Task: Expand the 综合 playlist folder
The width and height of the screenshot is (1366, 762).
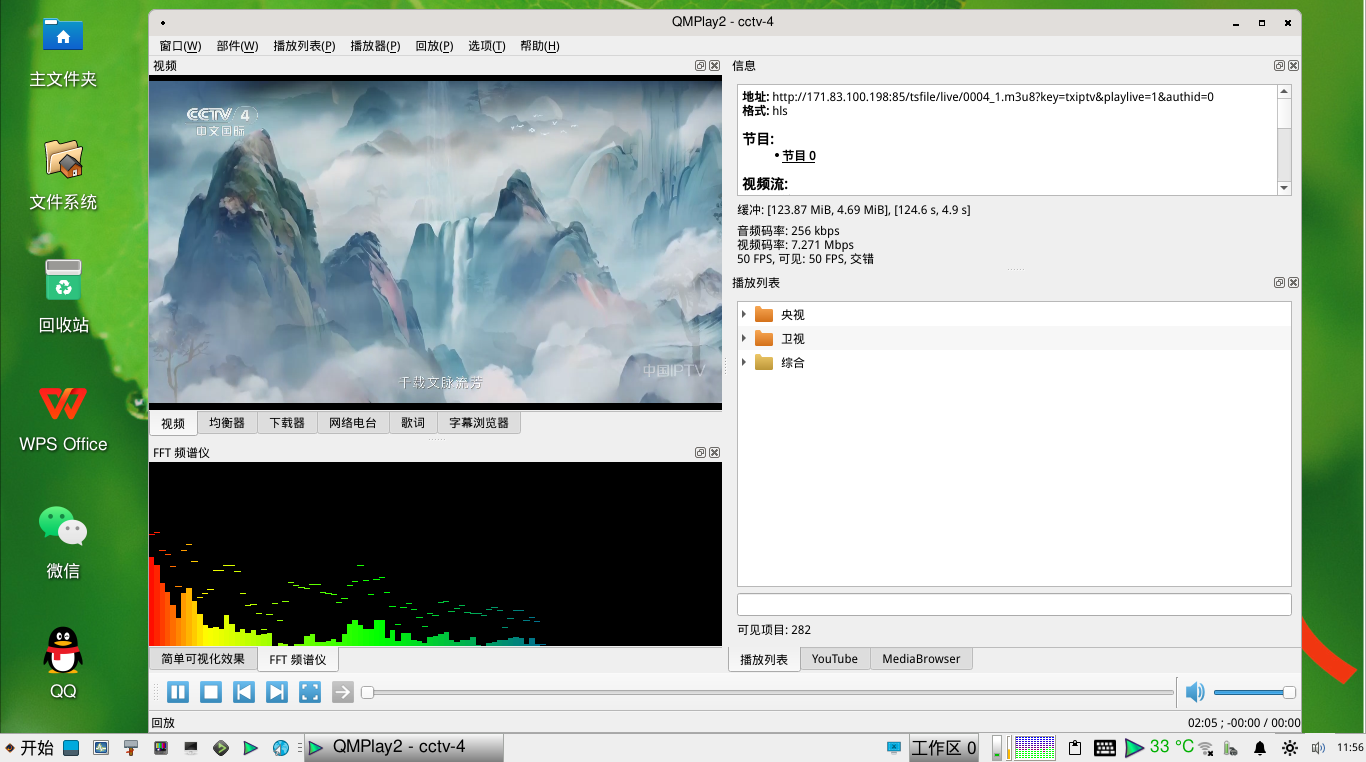Action: coord(743,362)
